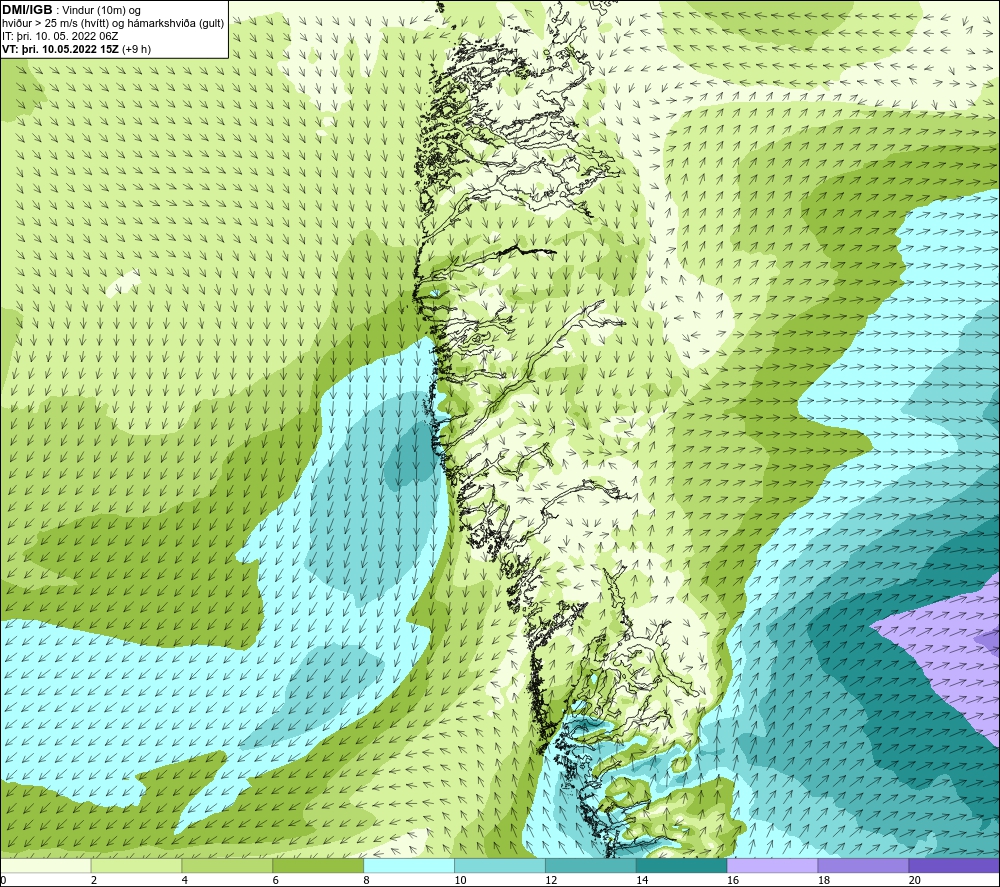The height and width of the screenshot is (887, 1000).
Task: Click the legend scale label '18'
Action: (x=823, y=881)
